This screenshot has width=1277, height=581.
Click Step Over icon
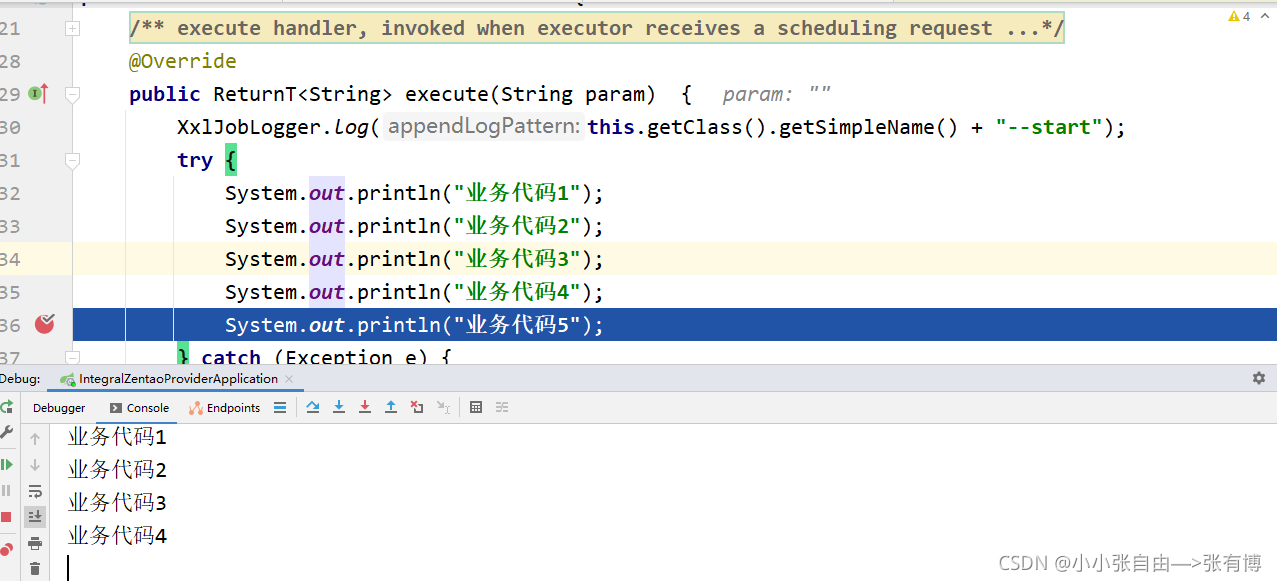313,407
